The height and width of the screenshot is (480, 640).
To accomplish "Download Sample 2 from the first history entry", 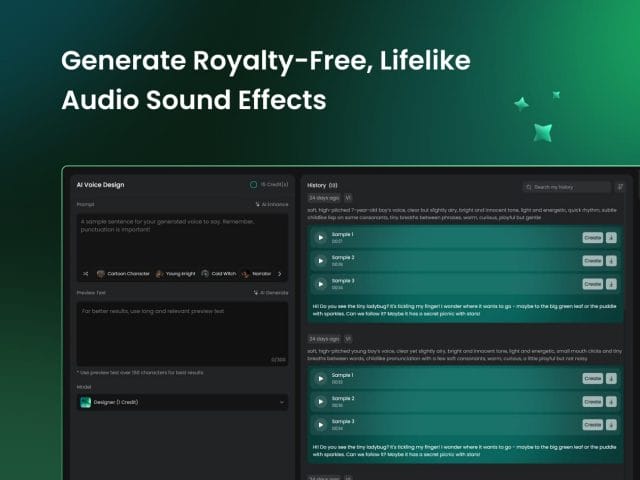I will click(611, 261).
